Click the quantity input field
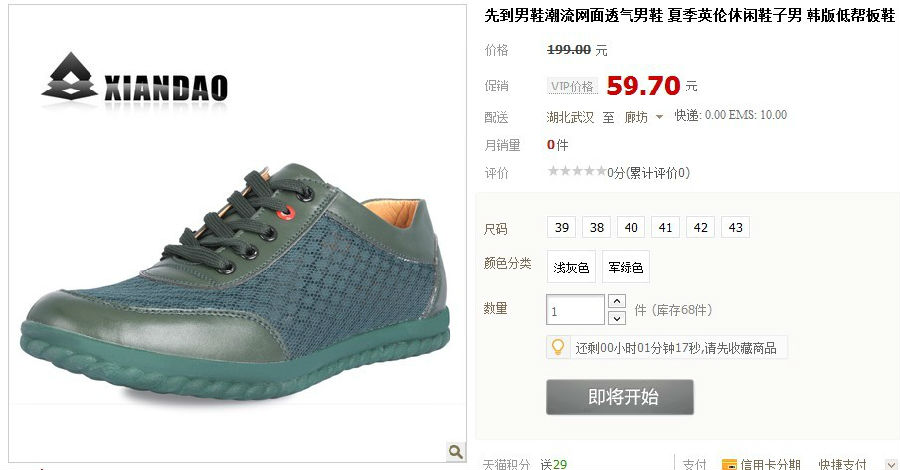The height and width of the screenshot is (470, 900). tap(575, 310)
